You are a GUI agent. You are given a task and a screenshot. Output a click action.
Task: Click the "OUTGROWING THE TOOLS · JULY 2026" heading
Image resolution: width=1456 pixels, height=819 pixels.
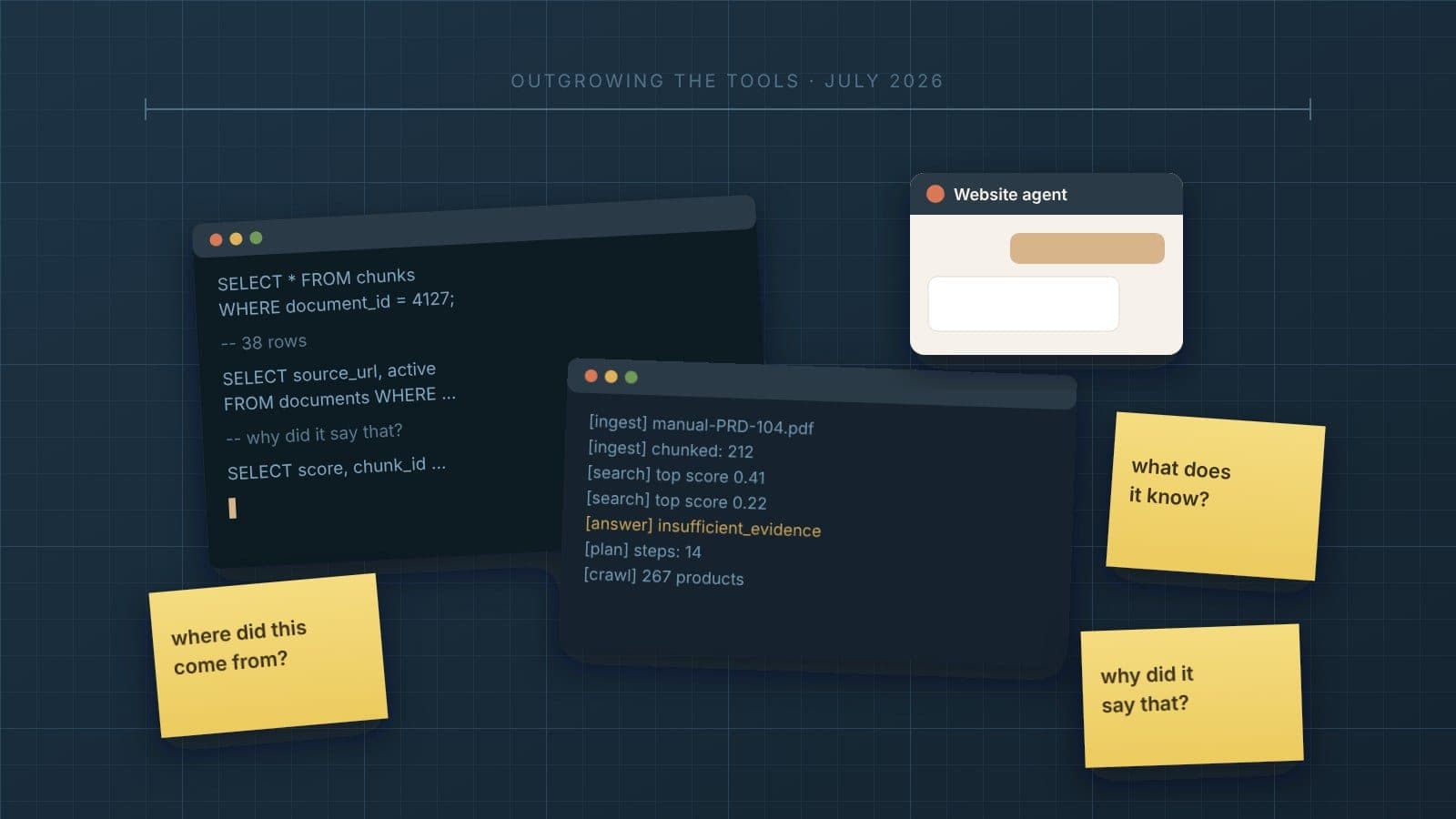[727, 81]
